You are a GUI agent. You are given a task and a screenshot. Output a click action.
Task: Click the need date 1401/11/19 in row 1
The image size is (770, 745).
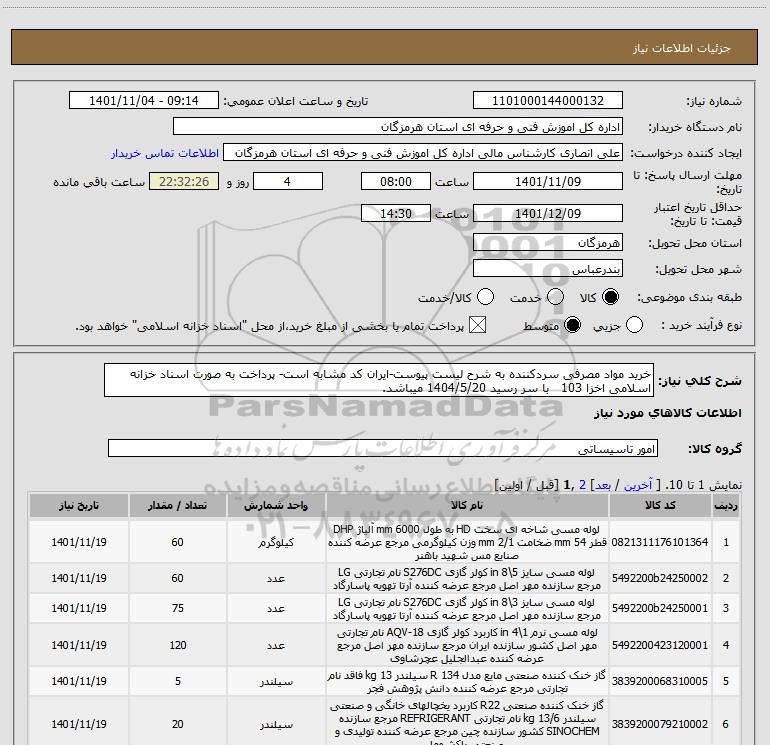tap(79, 542)
